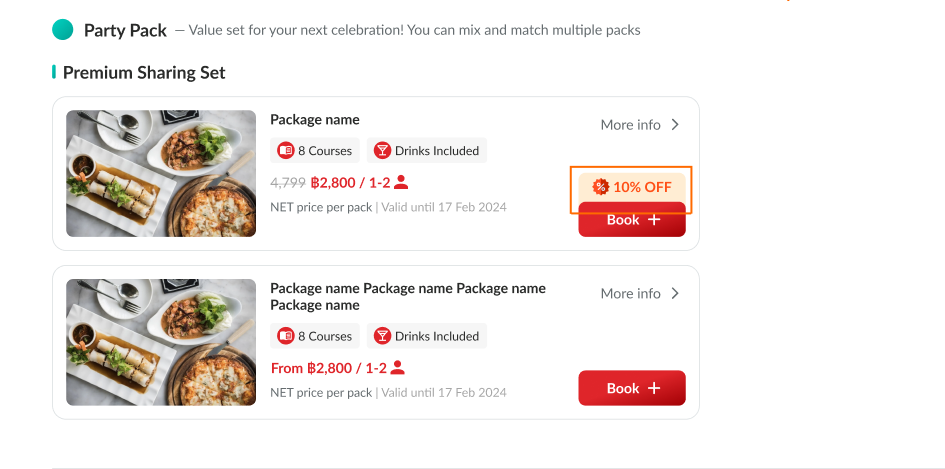The height and width of the screenshot is (469, 945).
Task: Click the Drinks Included cocktail icon in first package
Action: (x=382, y=151)
